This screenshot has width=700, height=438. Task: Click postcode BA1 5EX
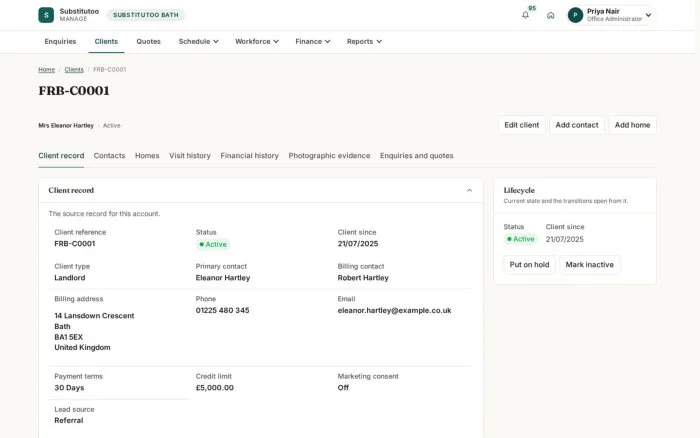coord(69,337)
